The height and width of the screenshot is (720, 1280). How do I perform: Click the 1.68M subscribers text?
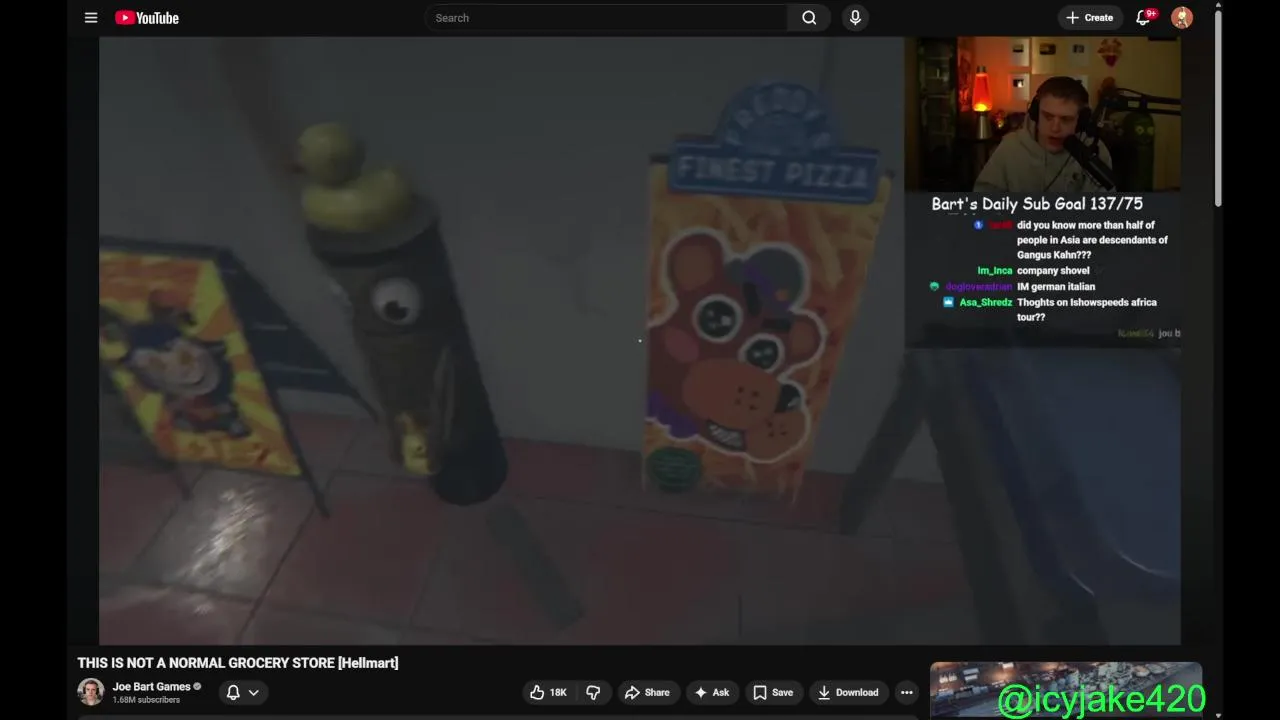pyautogui.click(x=146, y=700)
